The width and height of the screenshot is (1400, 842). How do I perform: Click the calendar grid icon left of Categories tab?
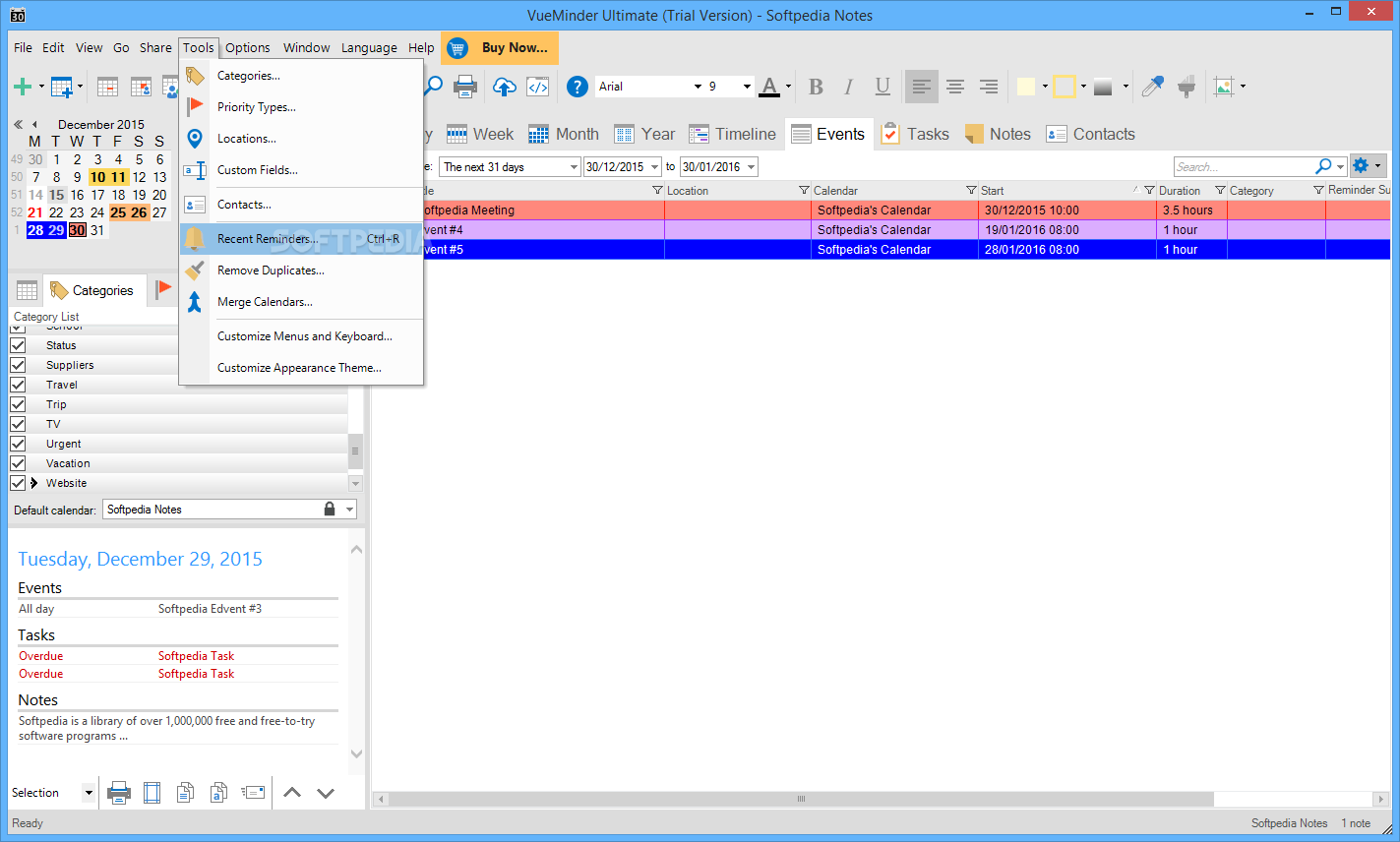tap(27, 290)
